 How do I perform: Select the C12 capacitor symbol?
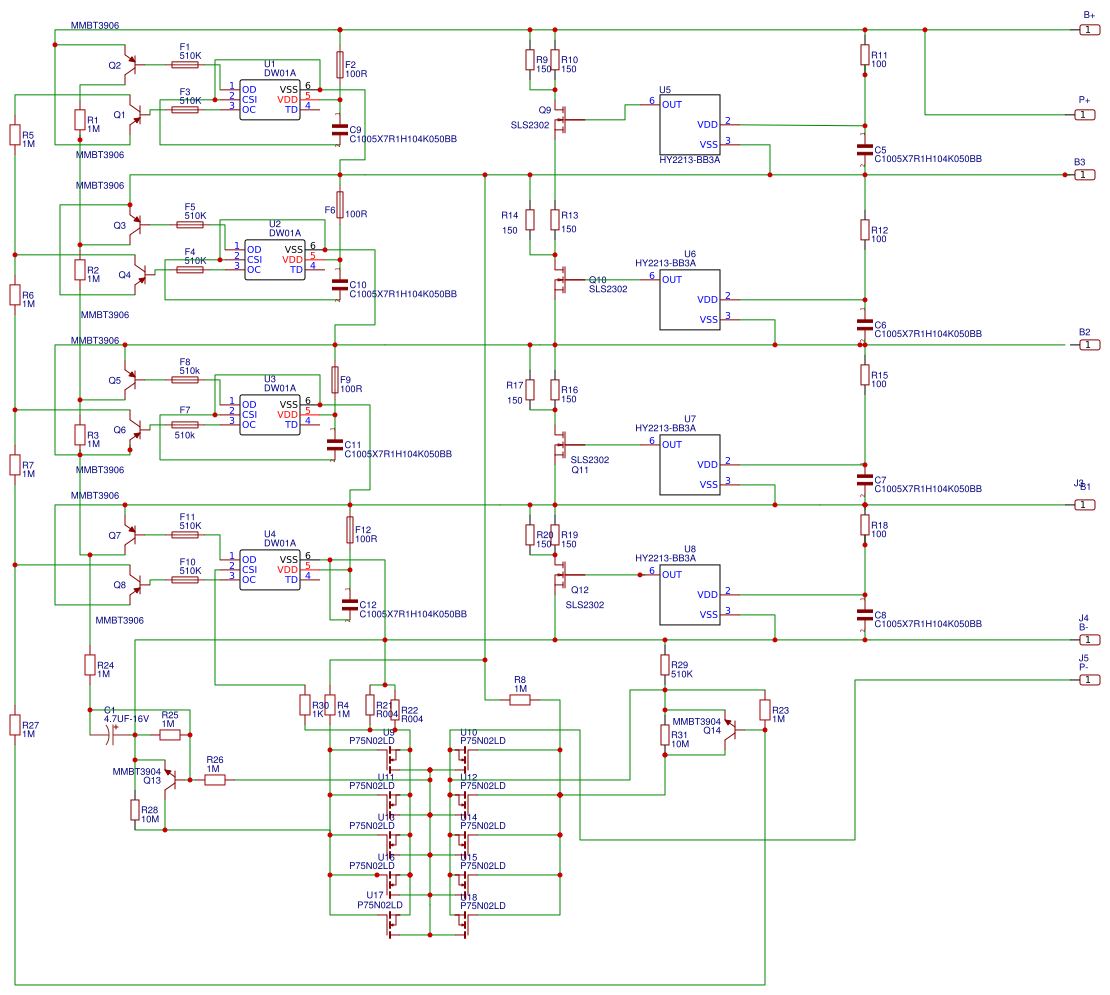click(350, 604)
